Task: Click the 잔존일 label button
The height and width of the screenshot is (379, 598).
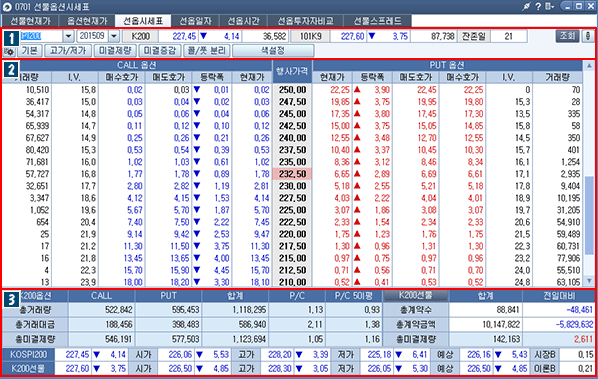Action: coord(474,36)
